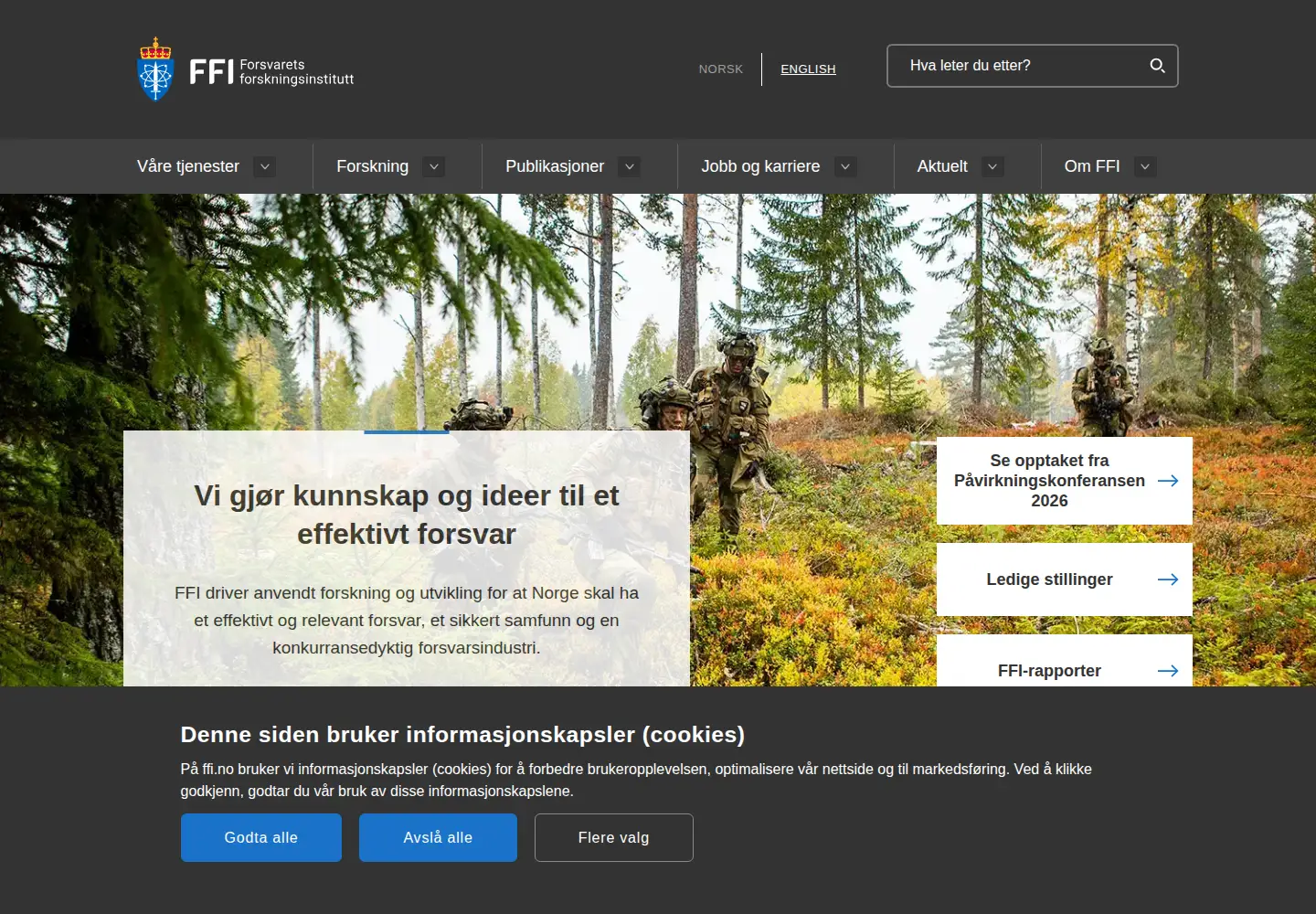Expand the Jobb og karriere chevron

845,166
